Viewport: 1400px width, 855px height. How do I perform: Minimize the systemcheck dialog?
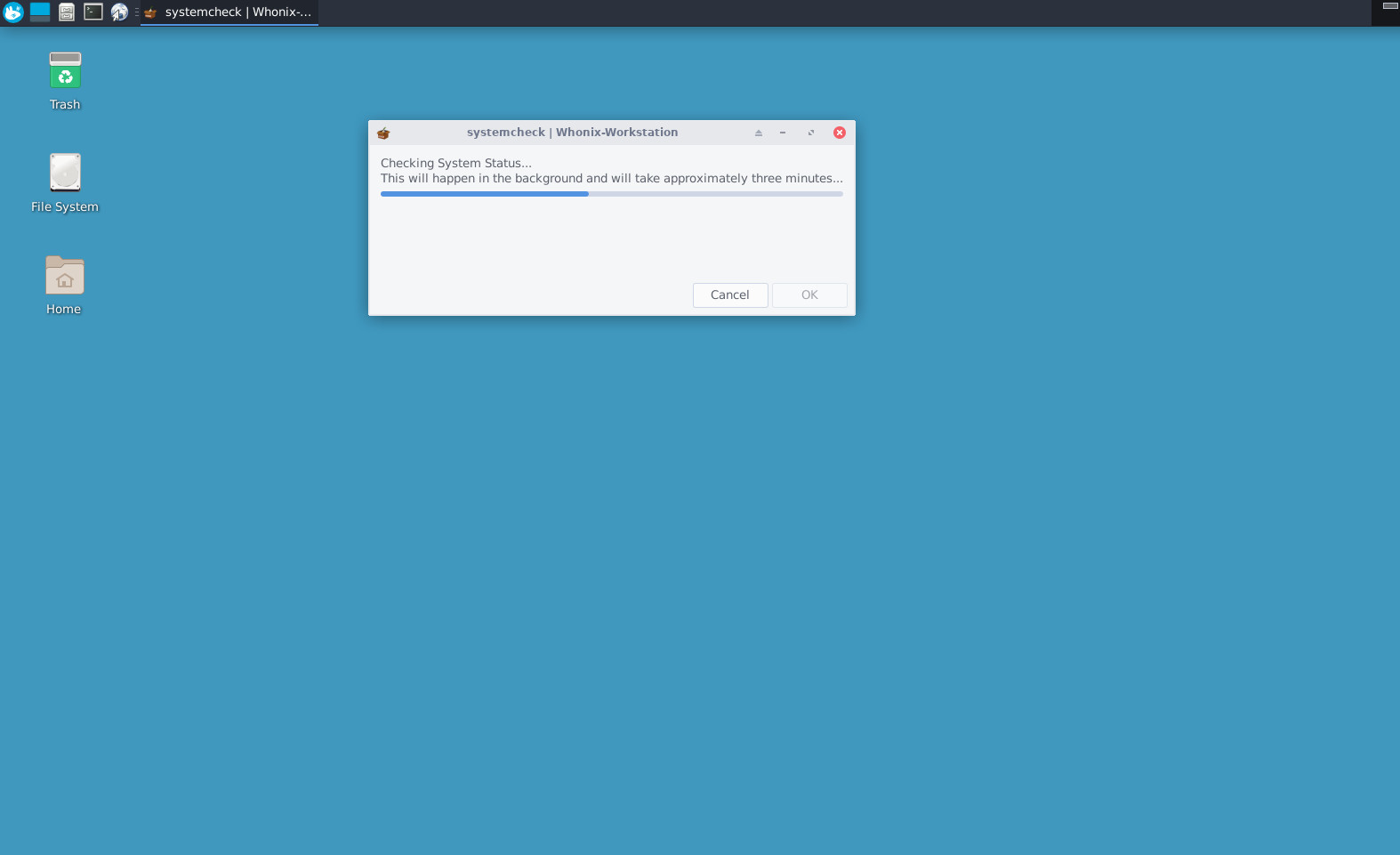pos(783,133)
